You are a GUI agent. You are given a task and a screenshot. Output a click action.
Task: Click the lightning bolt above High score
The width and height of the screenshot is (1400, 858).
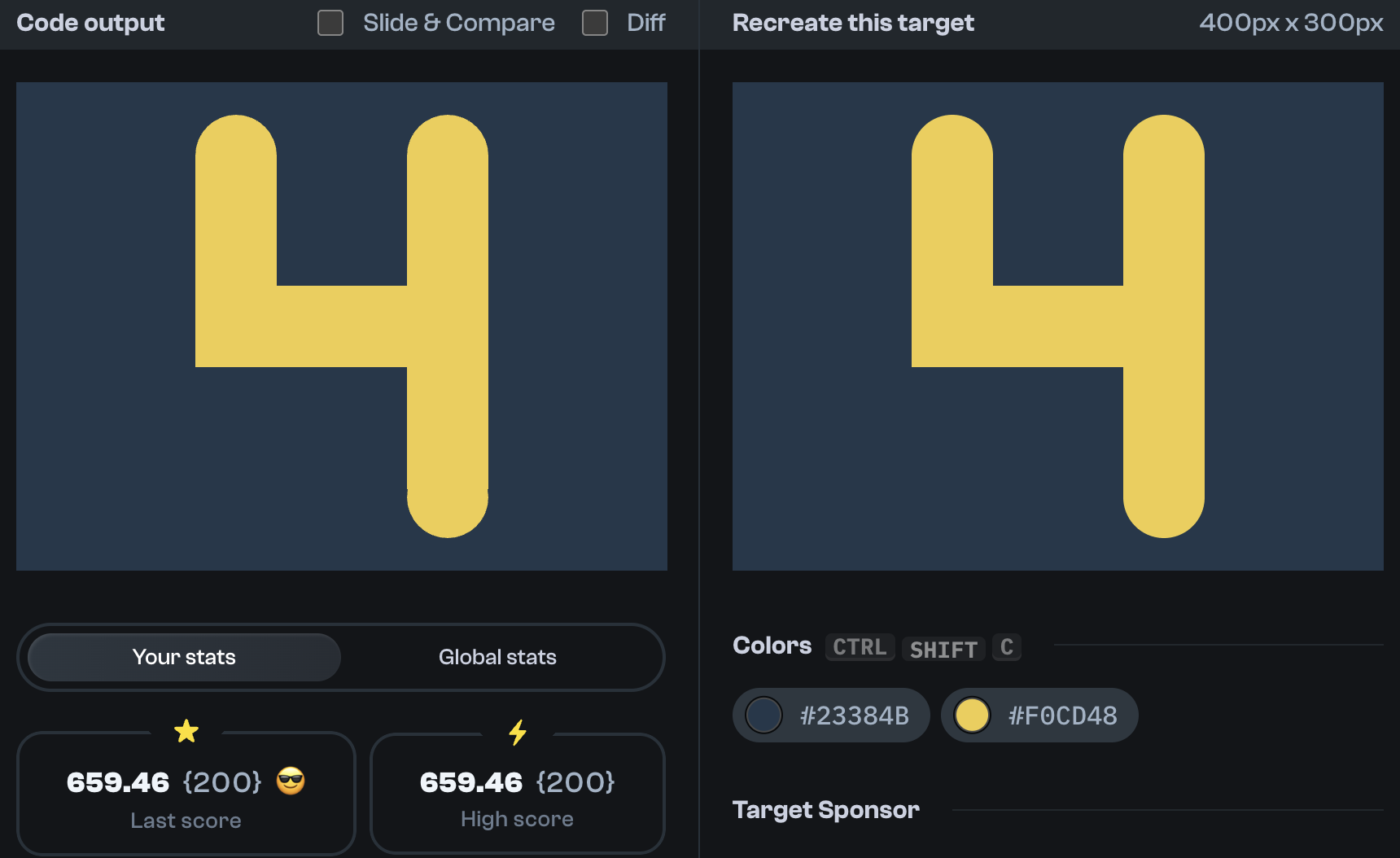(x=517, y=732)
